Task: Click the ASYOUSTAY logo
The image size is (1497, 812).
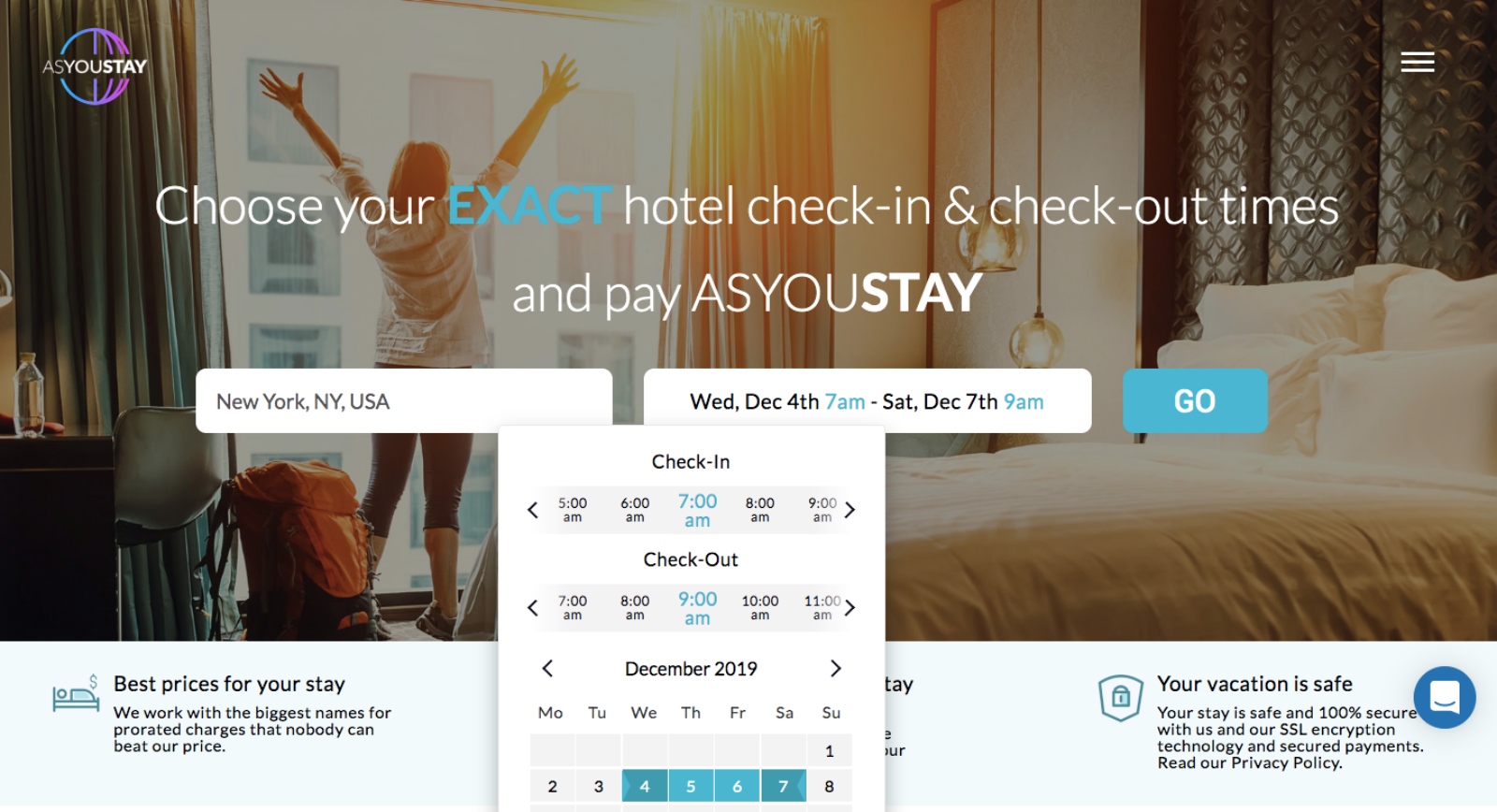Action: (x=94, y=66)
